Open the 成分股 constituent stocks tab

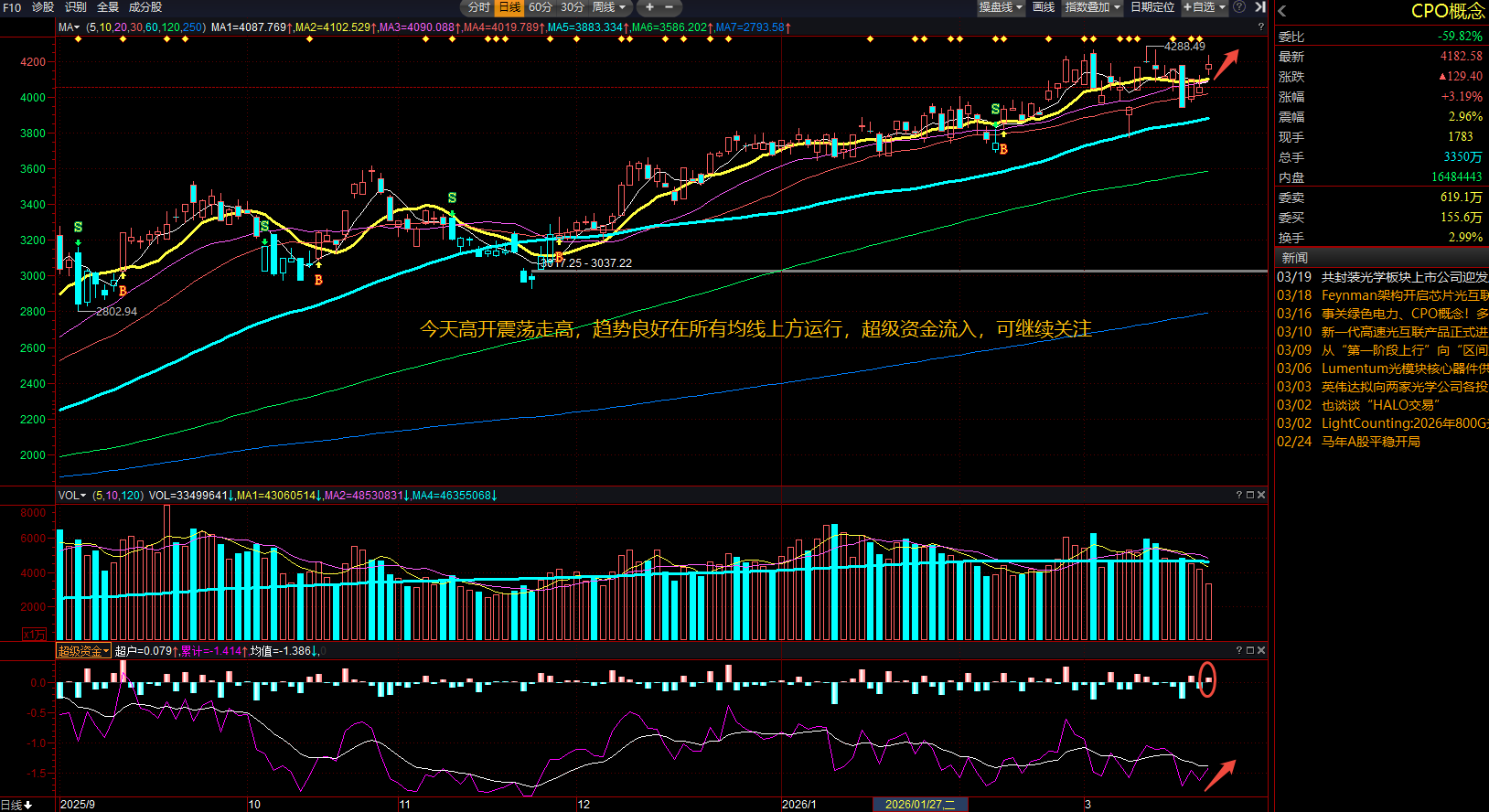pos(145,7)
